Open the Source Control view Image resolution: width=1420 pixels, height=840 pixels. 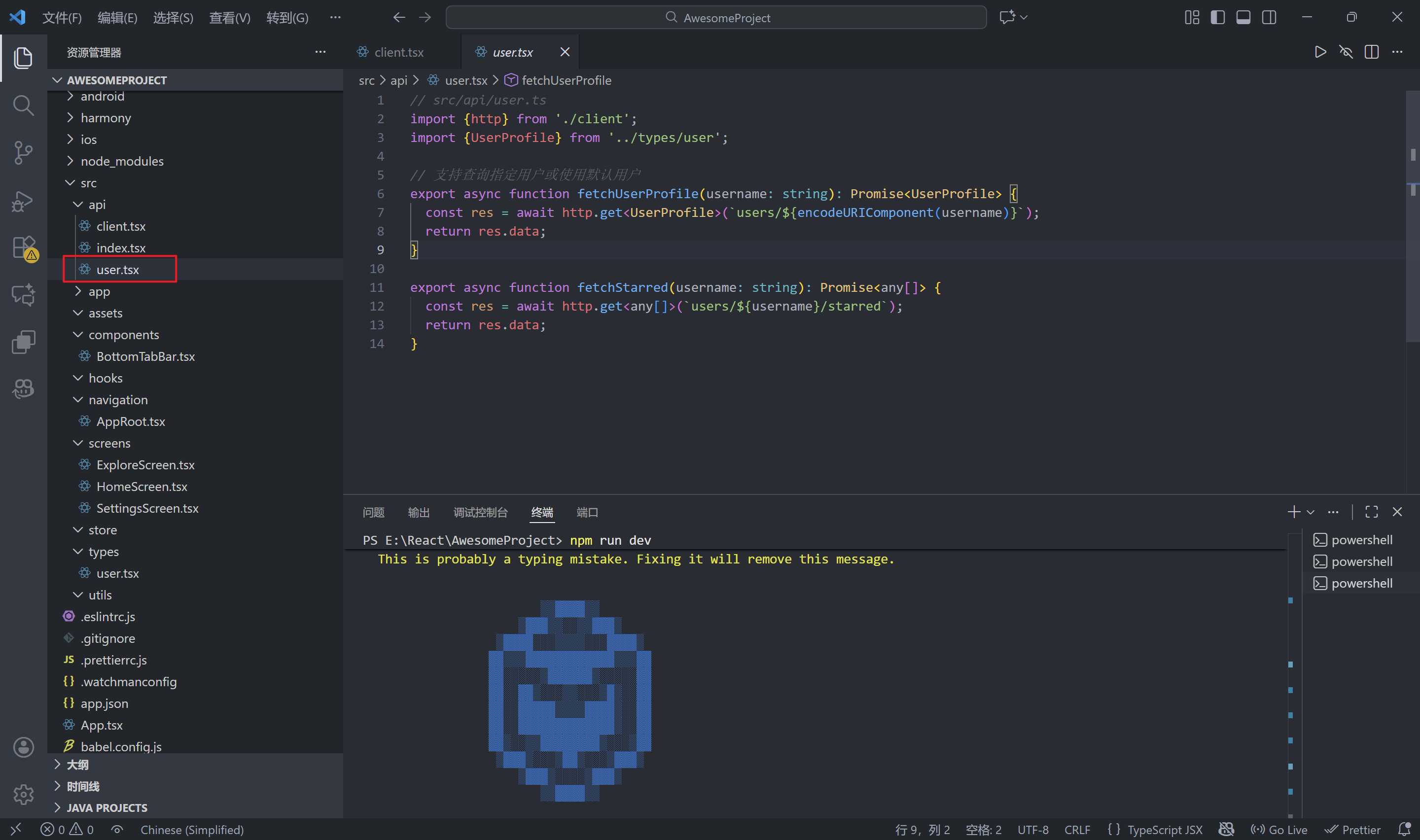tap(23, 152)
